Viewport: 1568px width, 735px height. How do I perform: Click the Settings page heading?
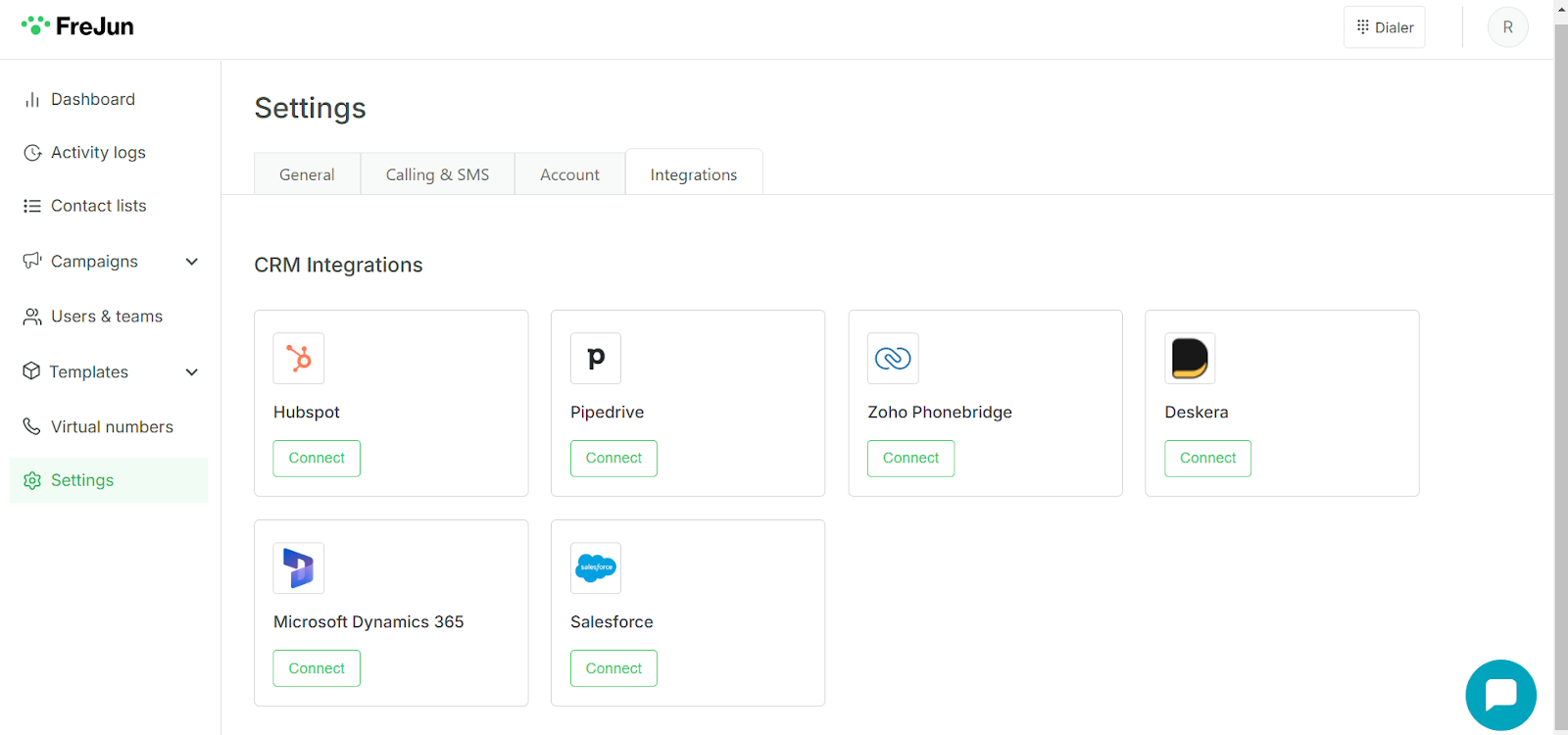[310, 109]
